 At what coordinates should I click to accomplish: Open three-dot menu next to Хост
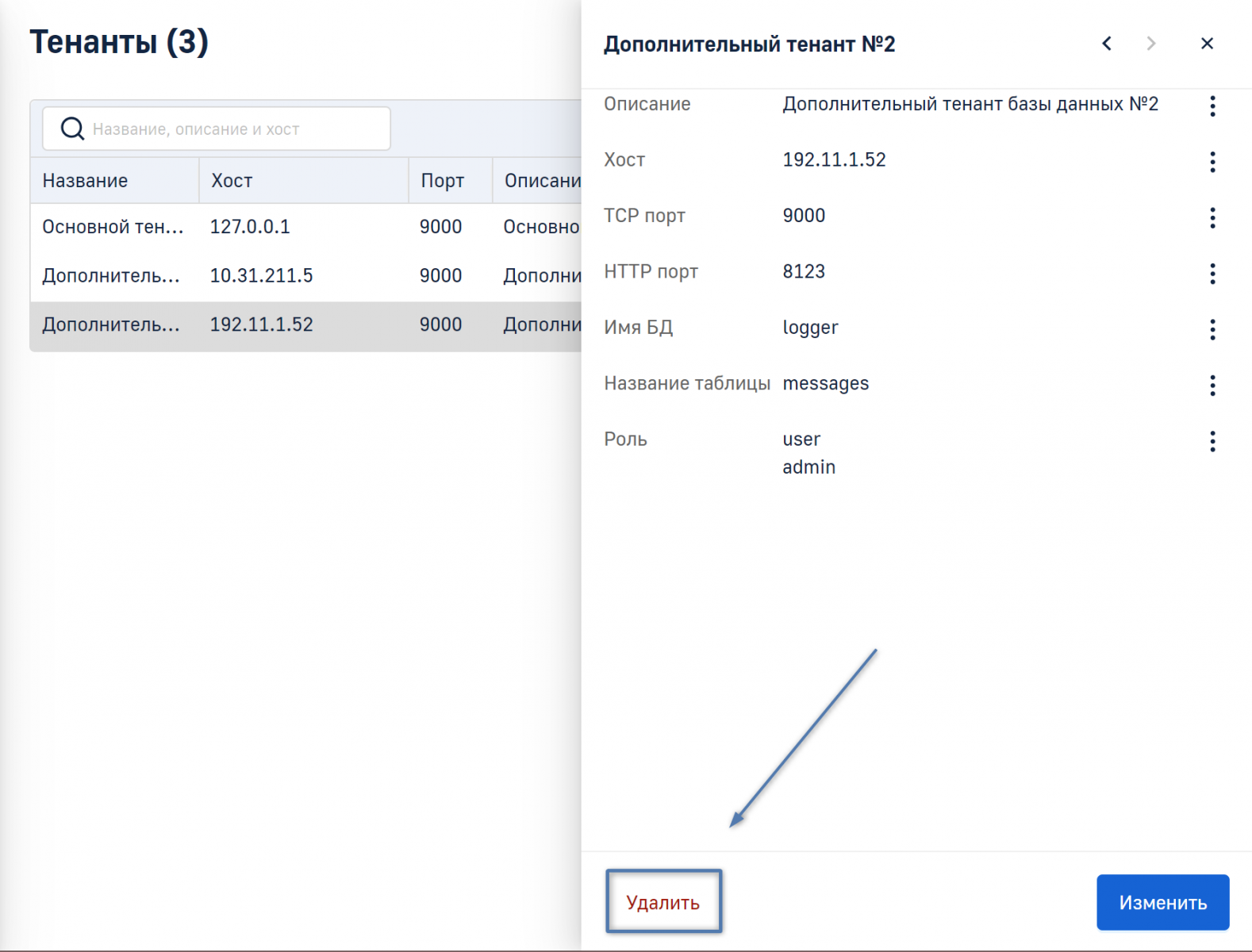click(x=1212, y=162)
